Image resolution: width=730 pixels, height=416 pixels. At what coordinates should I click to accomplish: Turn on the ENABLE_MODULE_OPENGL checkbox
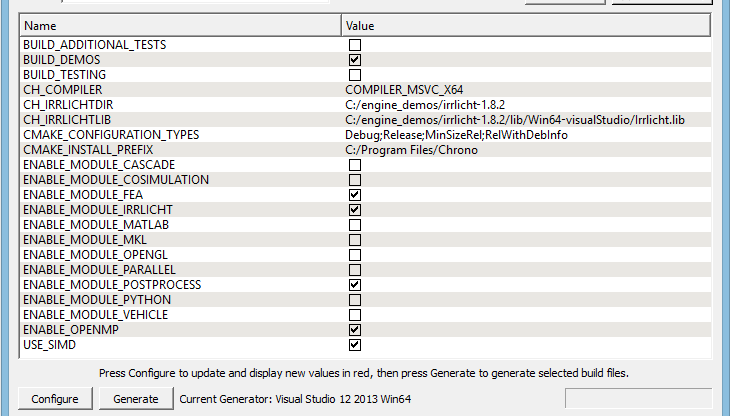tap(354, 255)
